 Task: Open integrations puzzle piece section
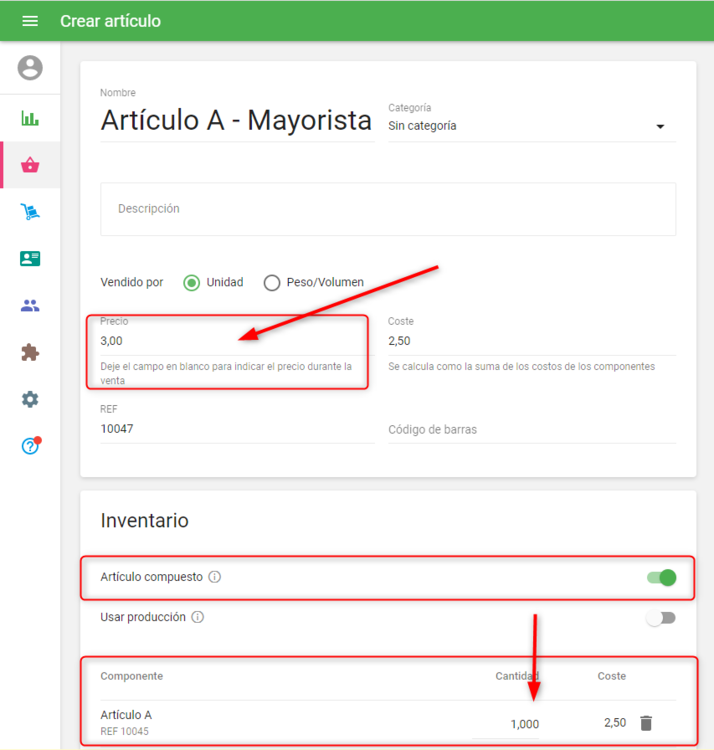click(x=30, y=352)
